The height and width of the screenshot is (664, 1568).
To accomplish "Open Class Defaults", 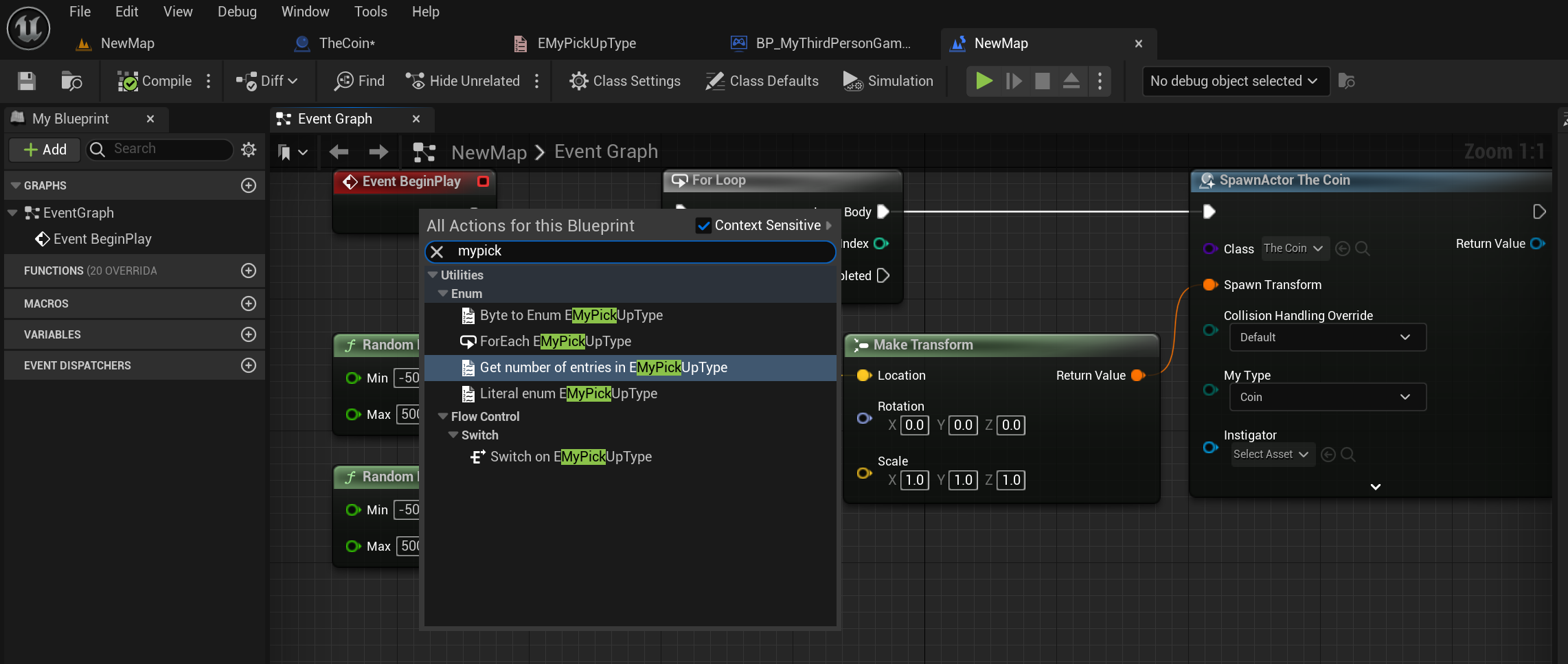I will (x=762, y=81).
